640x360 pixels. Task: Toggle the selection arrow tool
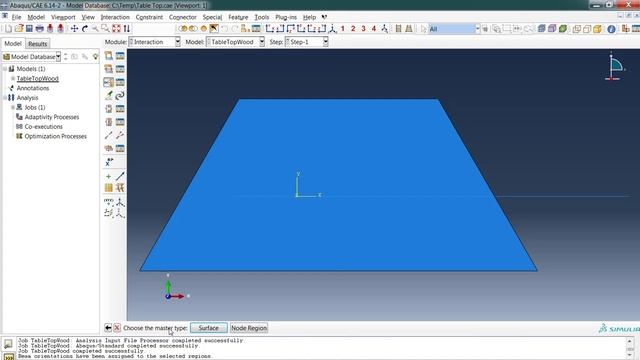click(x=423, y=29)
